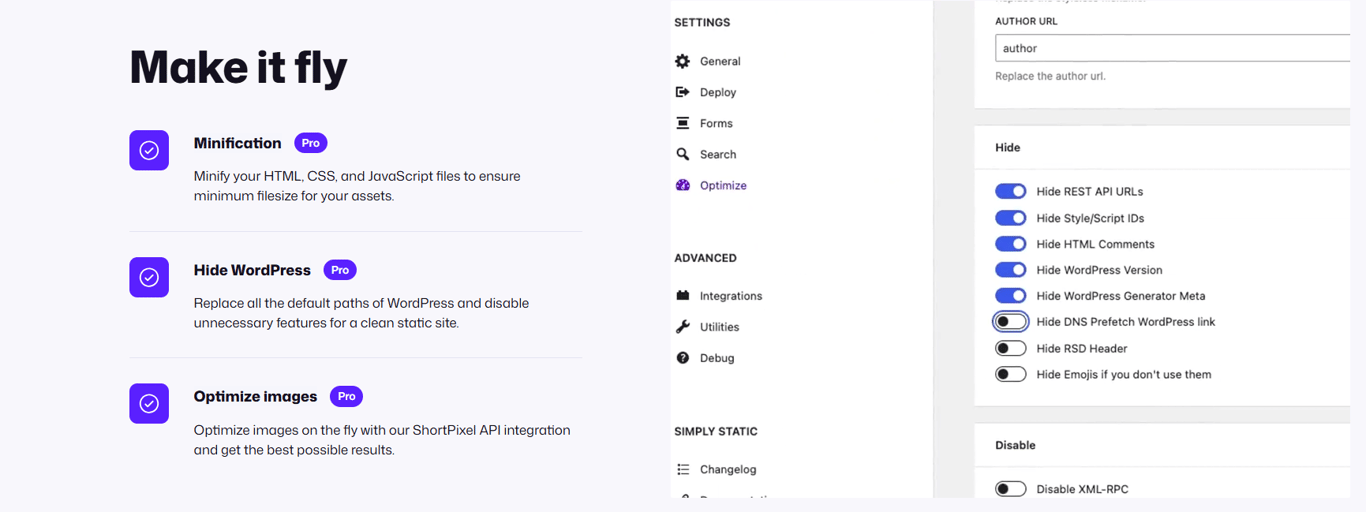
Task: Click the Hide WordPress checkmark icon
Action: [x=149, y=277]
